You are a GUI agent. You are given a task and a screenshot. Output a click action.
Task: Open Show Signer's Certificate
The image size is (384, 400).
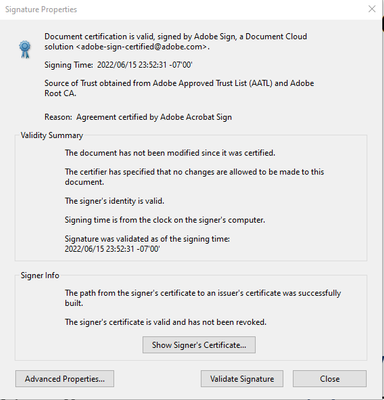pyautogui.click(x=199, y=345)
